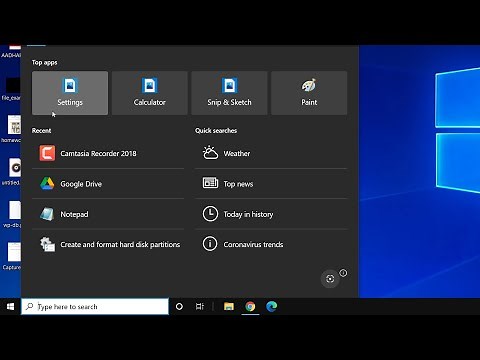Select the untitled desktop icon

(15, 167)
